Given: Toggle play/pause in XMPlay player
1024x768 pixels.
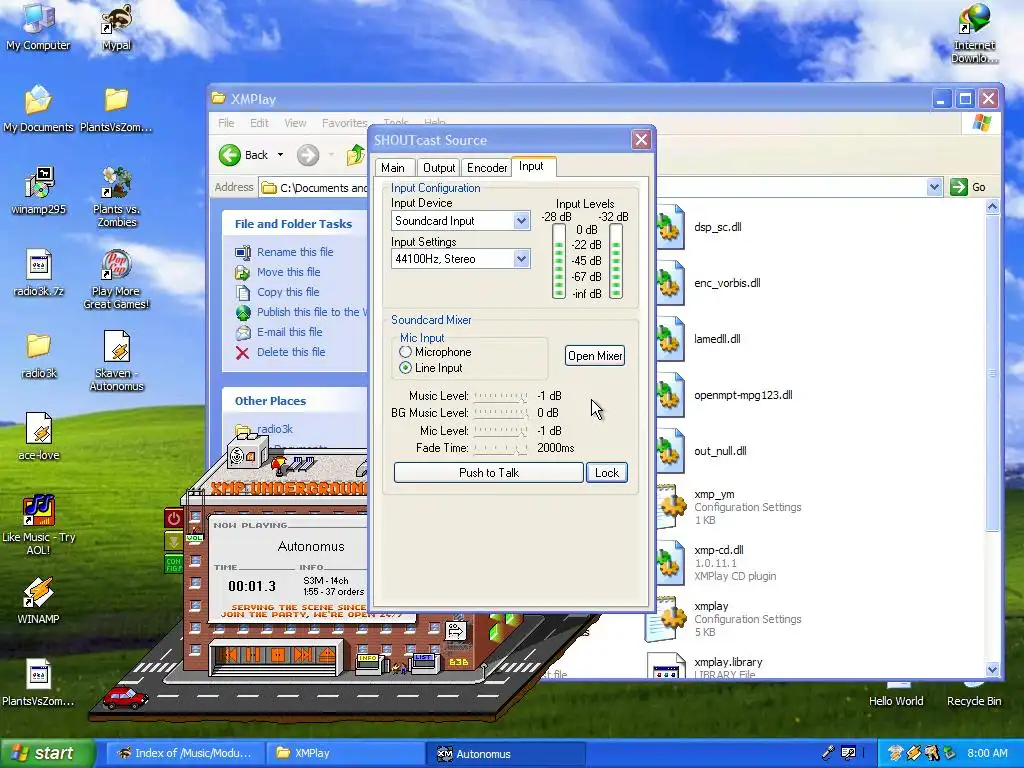Looking at the screenshot, I should 253,654.
